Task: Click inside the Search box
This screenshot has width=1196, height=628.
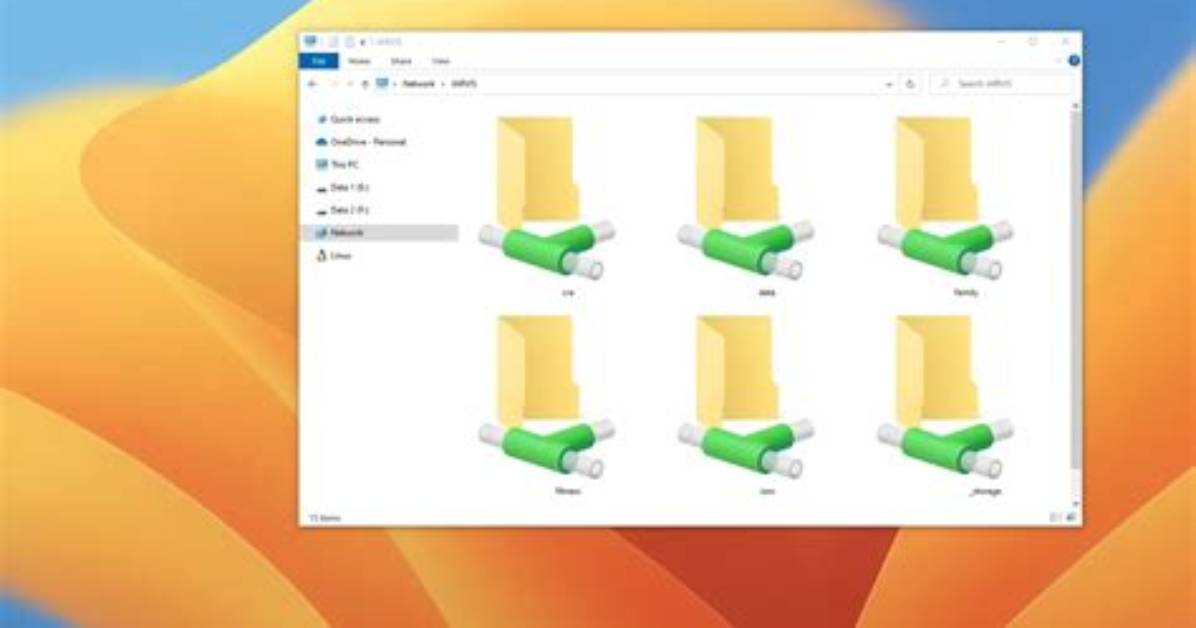Action: 1001,84
